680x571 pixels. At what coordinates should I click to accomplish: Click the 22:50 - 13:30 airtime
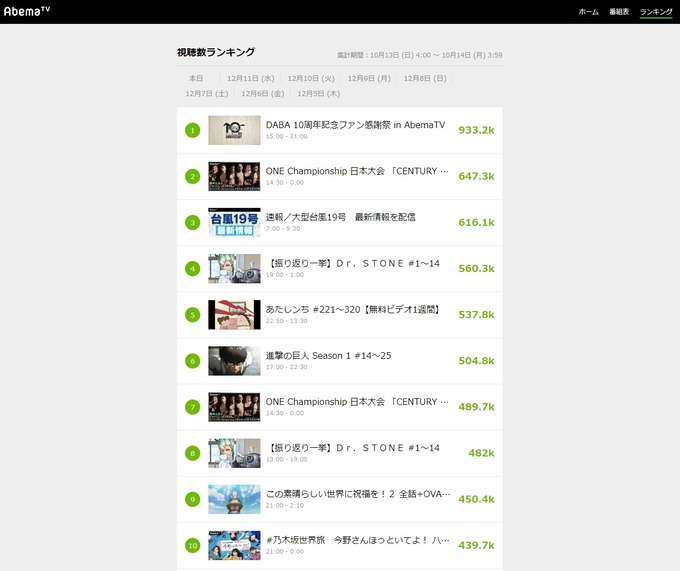click(x=287, y=321)
